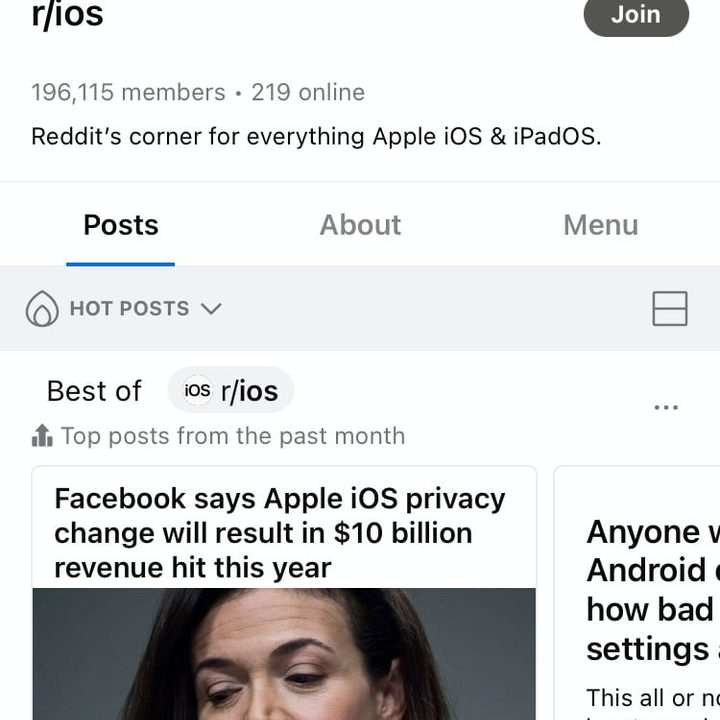Click the subreddit description text
This screenshot has height=720, width=720.
pos(316,136)
